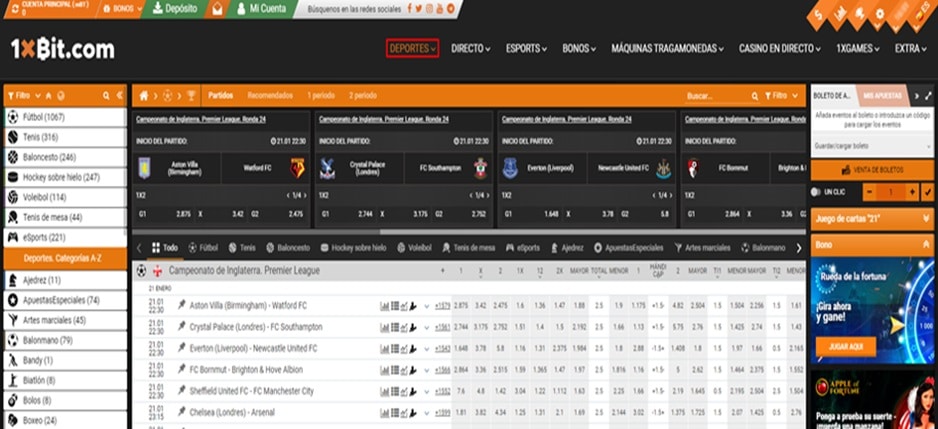Open the Instagram social icon
Viewport: 938px width, 429px height.
[430, 8]
